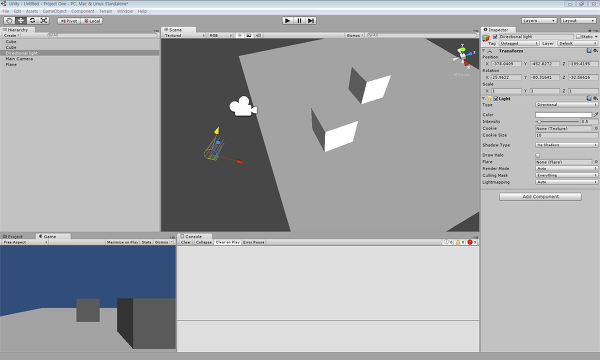Open the Transform component help icon

pyautogui.click(x=589, y=50)
